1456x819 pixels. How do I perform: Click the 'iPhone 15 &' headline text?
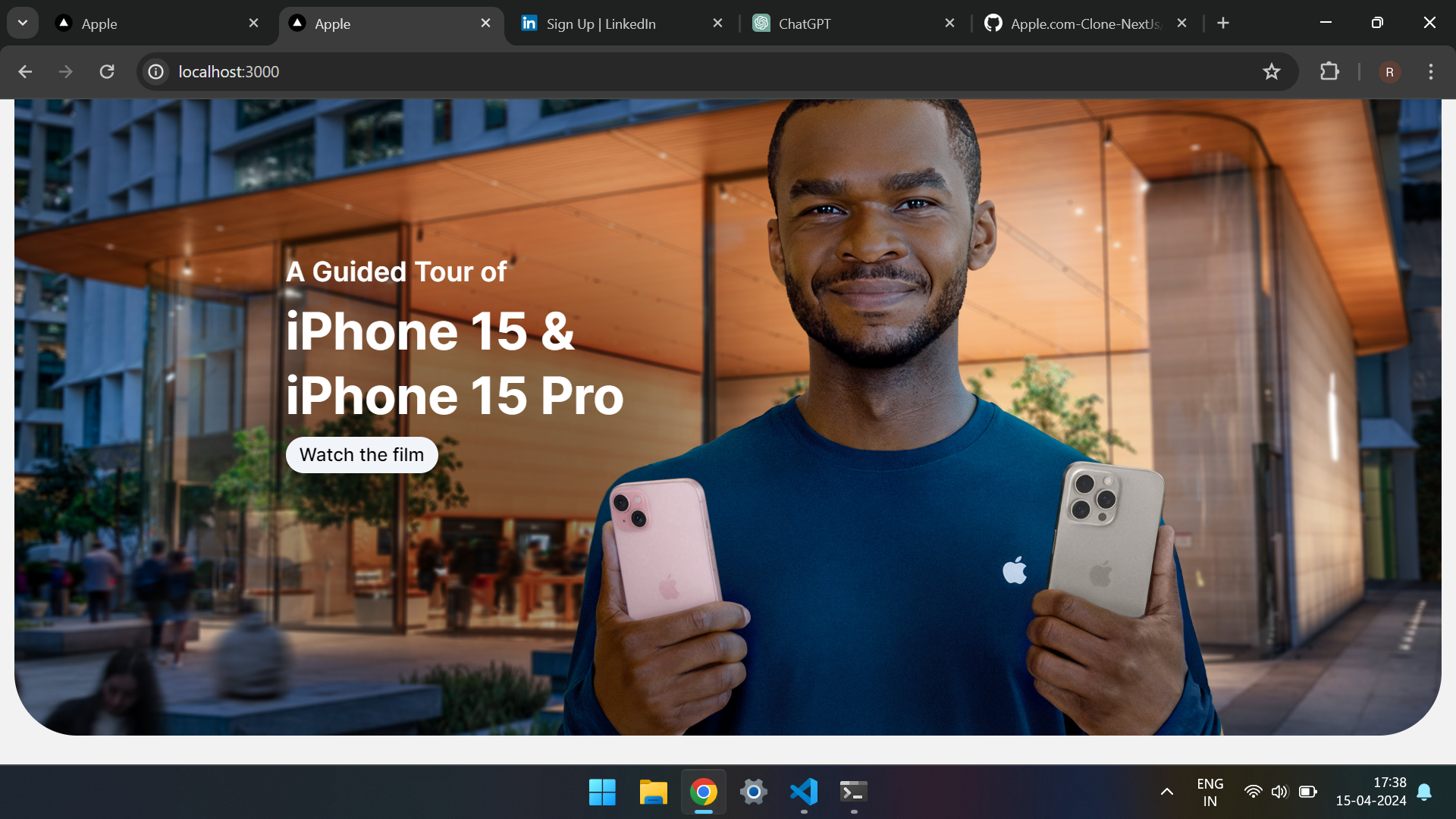430,331
